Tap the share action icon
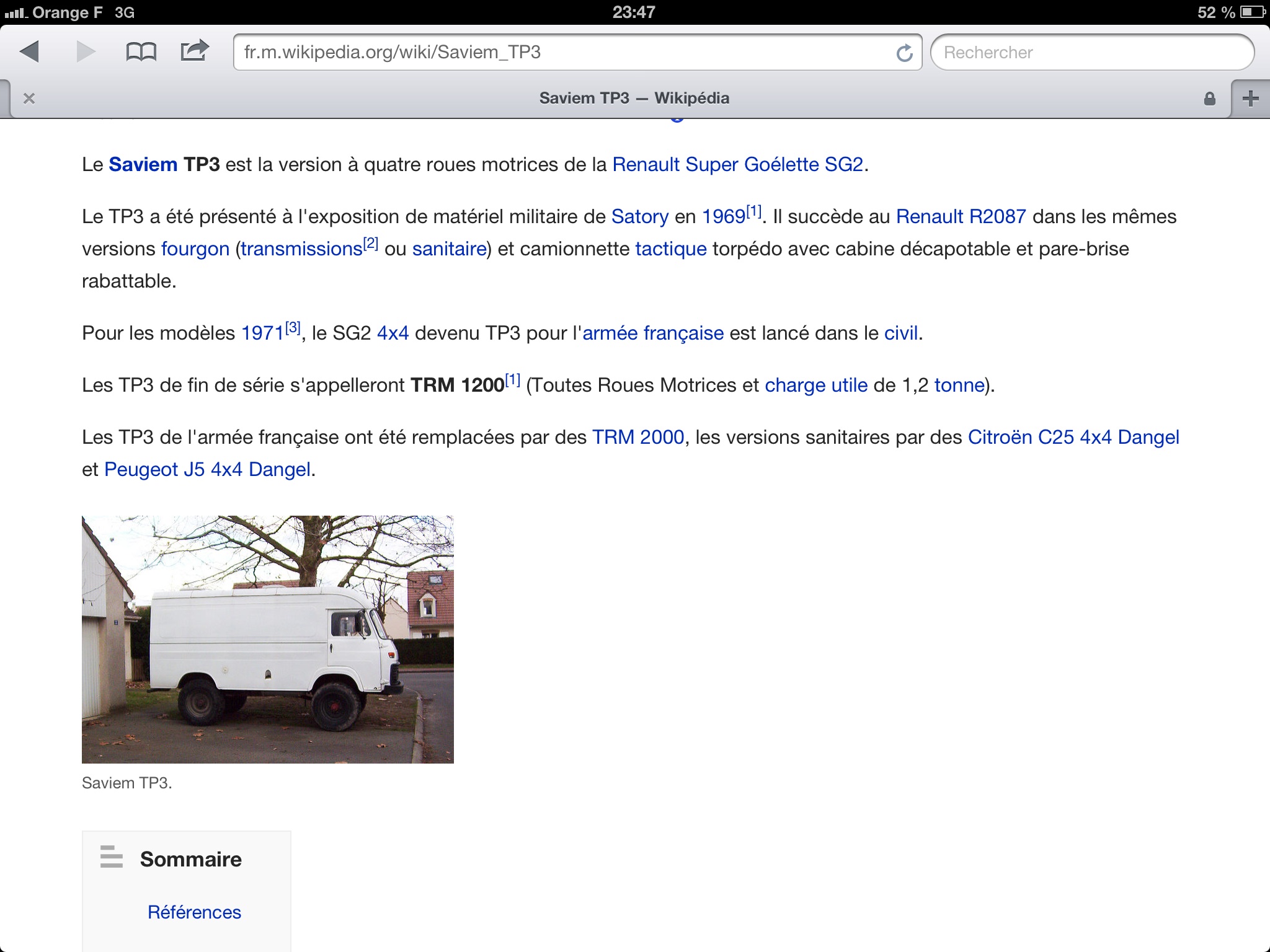1270x952 pixels. 194,50
